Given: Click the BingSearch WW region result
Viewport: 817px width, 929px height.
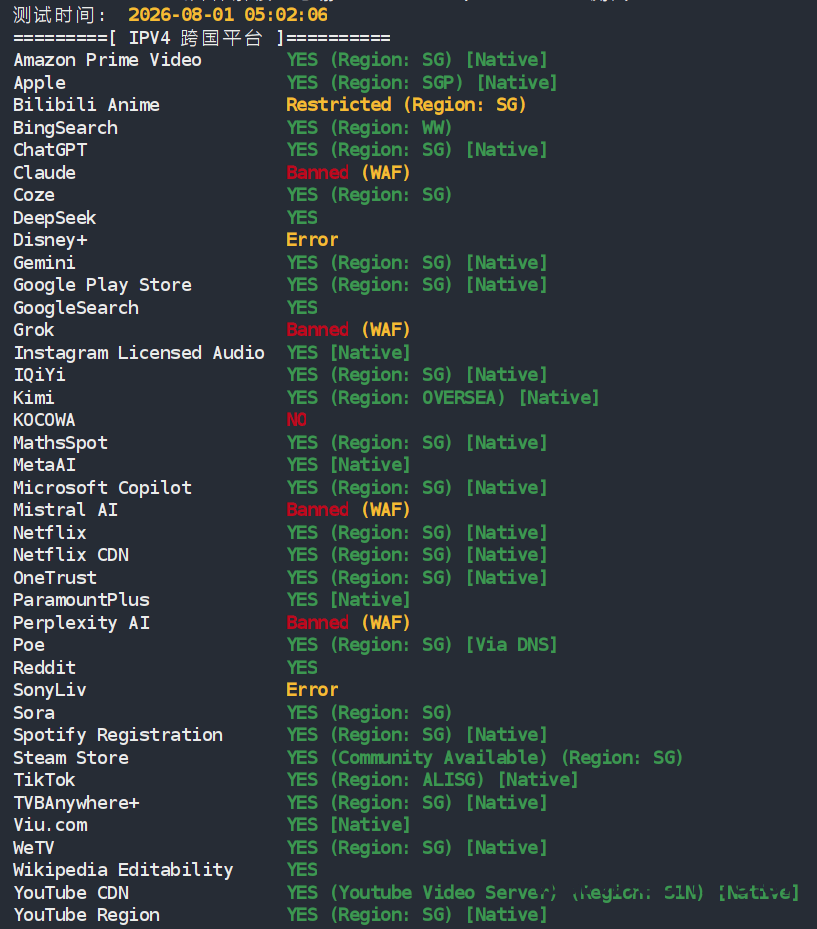Looking at the screenshot, I should coord(392,128).
